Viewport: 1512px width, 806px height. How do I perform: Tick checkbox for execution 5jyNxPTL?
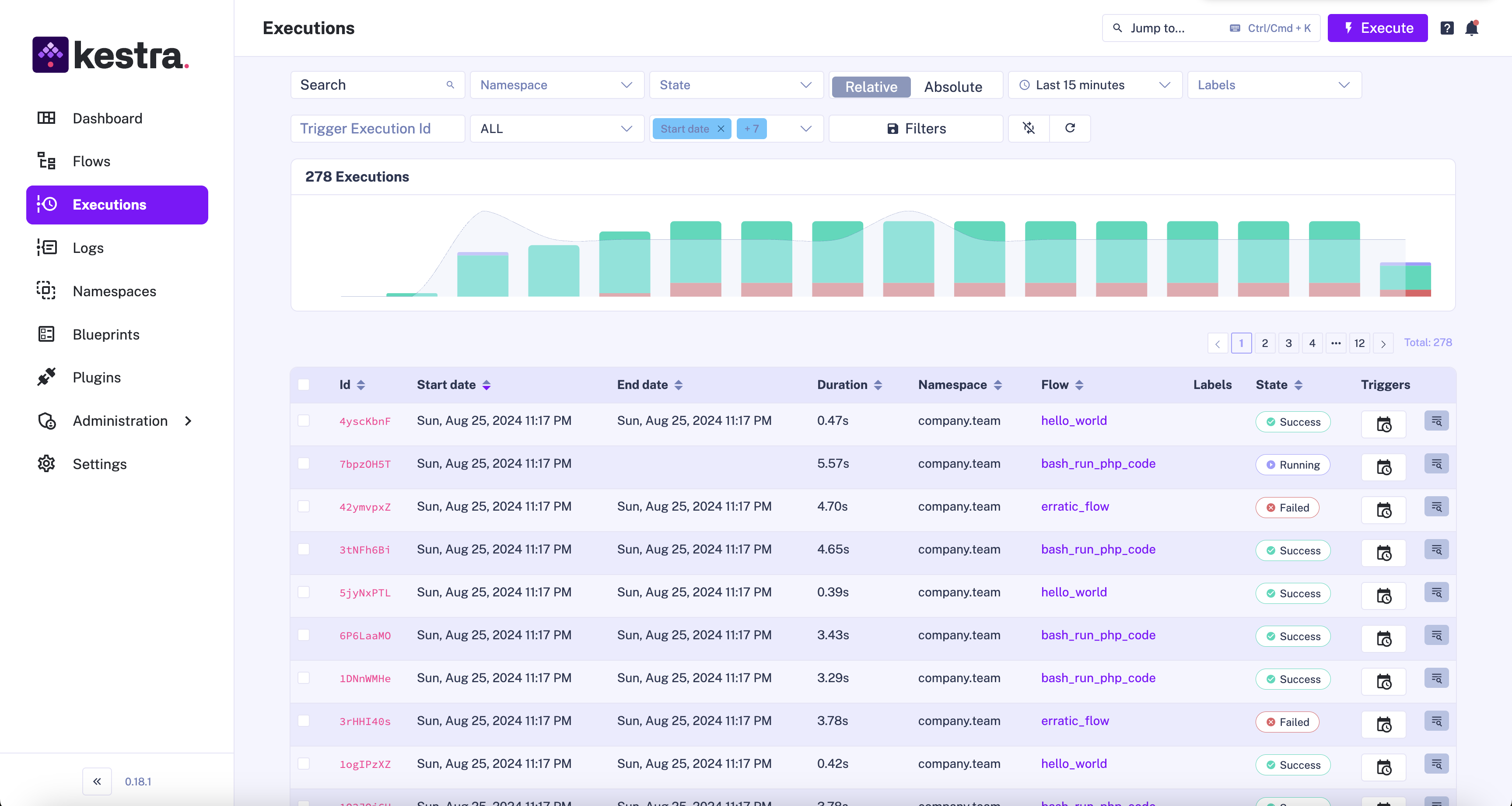304,592
